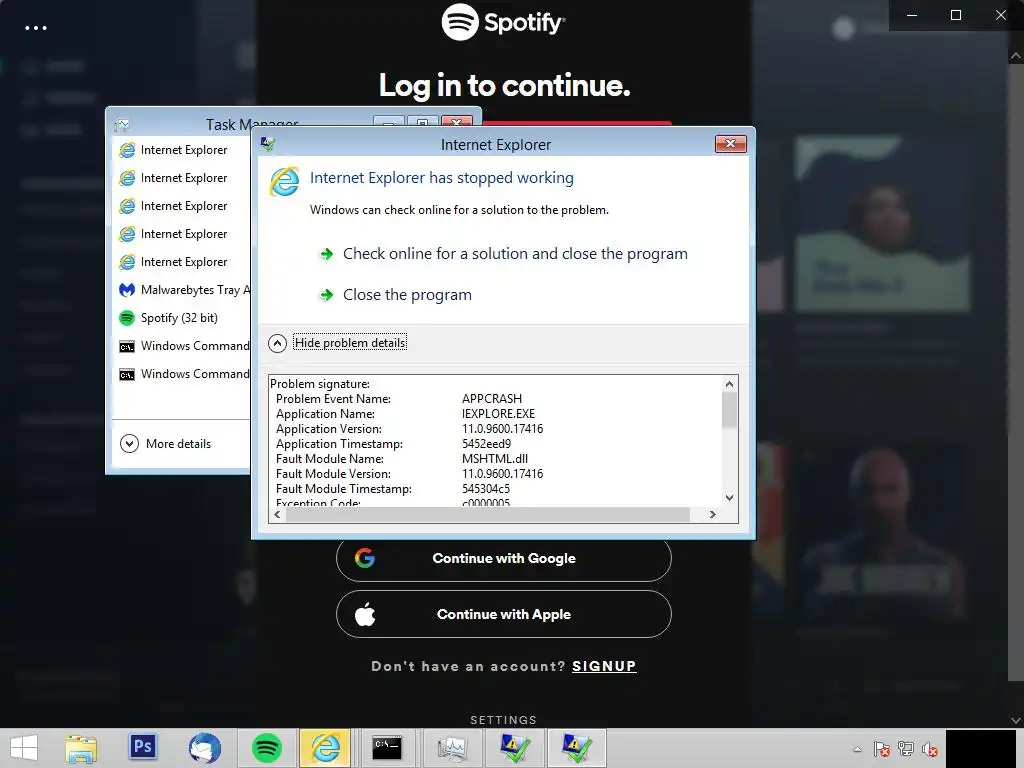The image size is (1024, 768).
Task: Open File Explorer from the taskbar
Action: click(81, 748)
